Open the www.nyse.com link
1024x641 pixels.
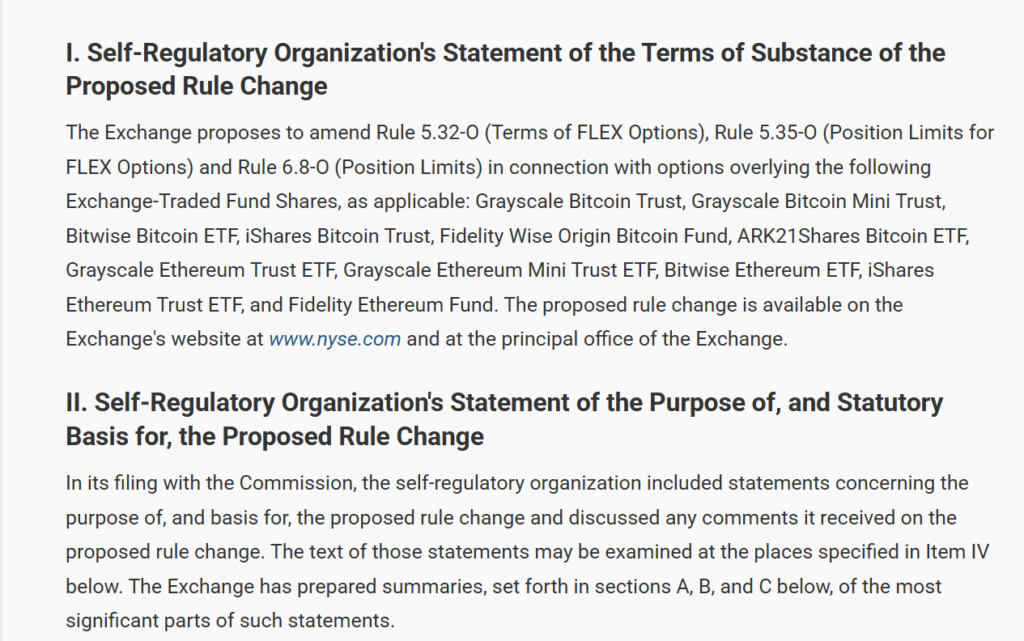pos(334,339)
